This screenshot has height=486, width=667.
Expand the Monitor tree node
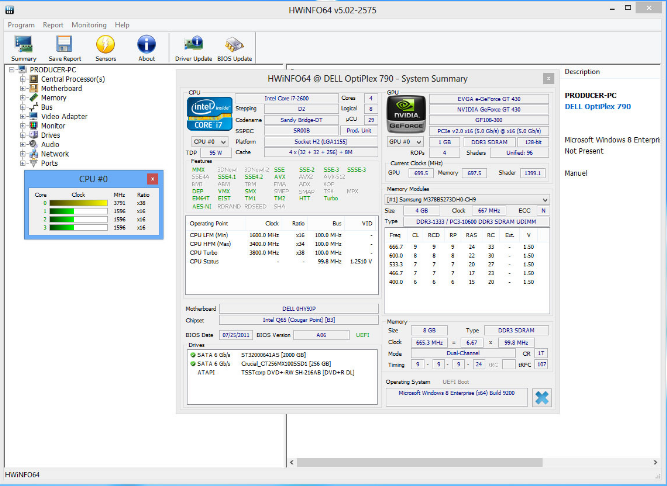pos(22,126)
